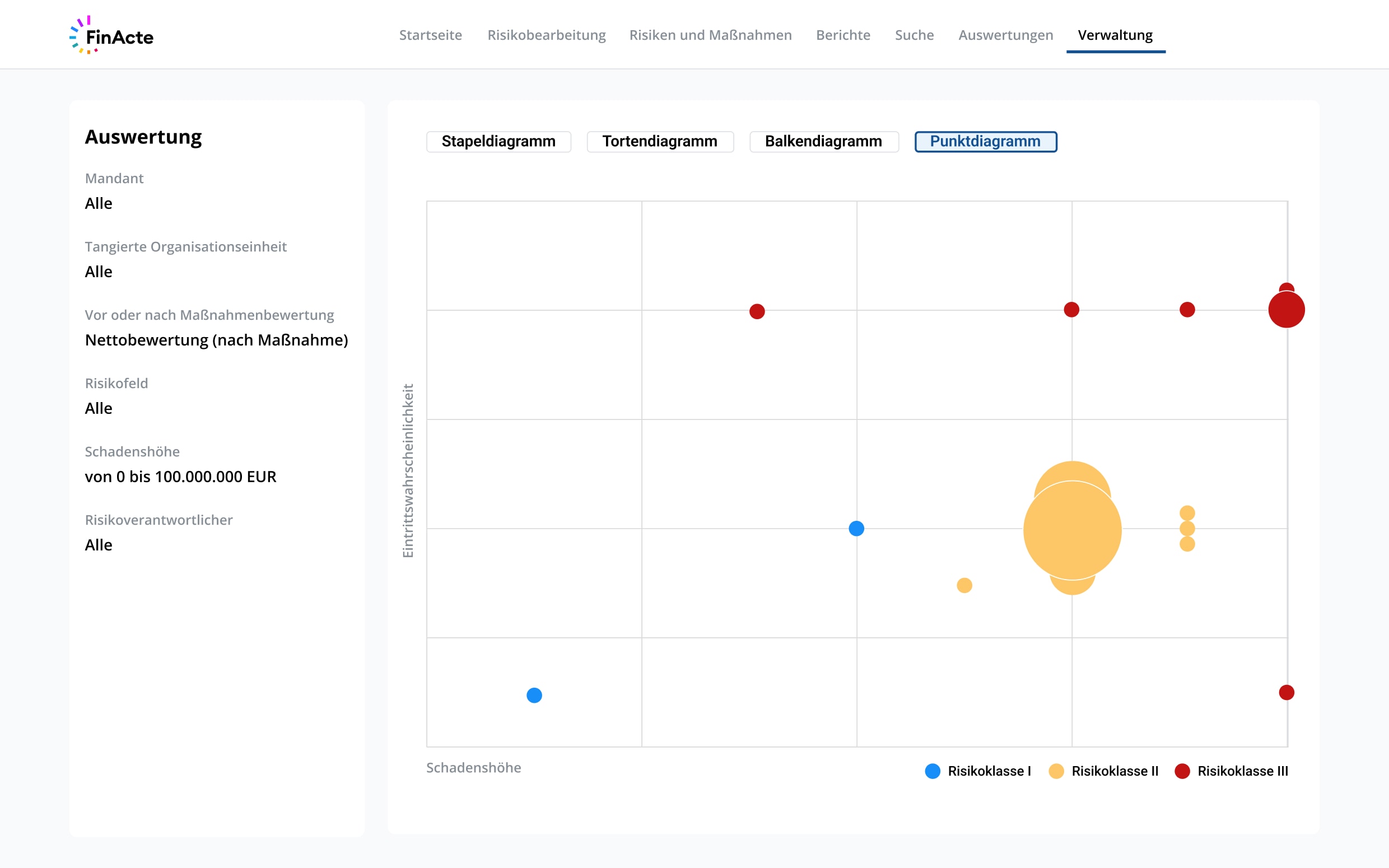
Task: Click the blue legend dot for Risikoklasse I
Action: [933, 771]
